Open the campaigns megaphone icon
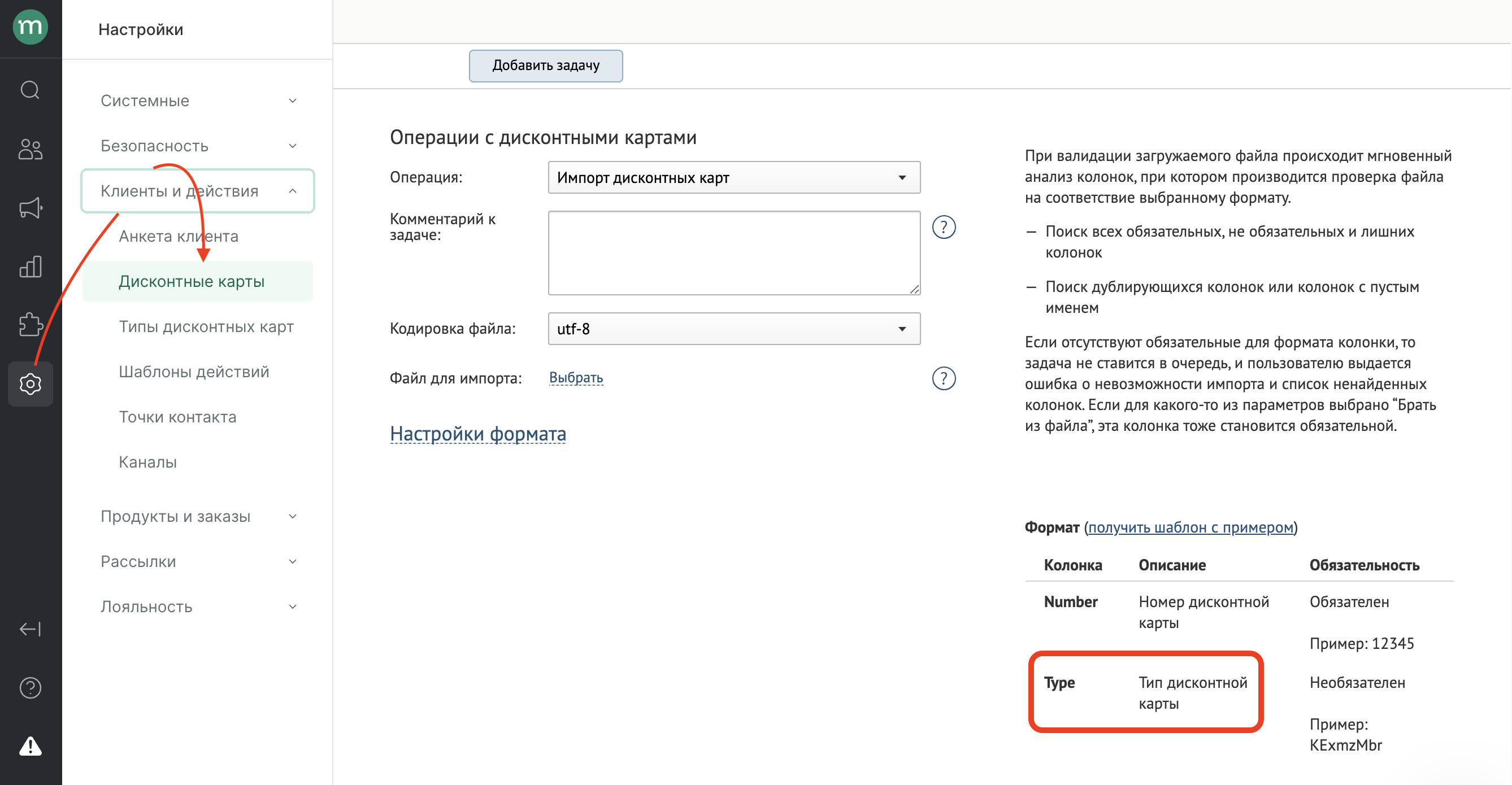Viewport: 1512px width, 785px height. pyautogui.click(x=30, y=208)
